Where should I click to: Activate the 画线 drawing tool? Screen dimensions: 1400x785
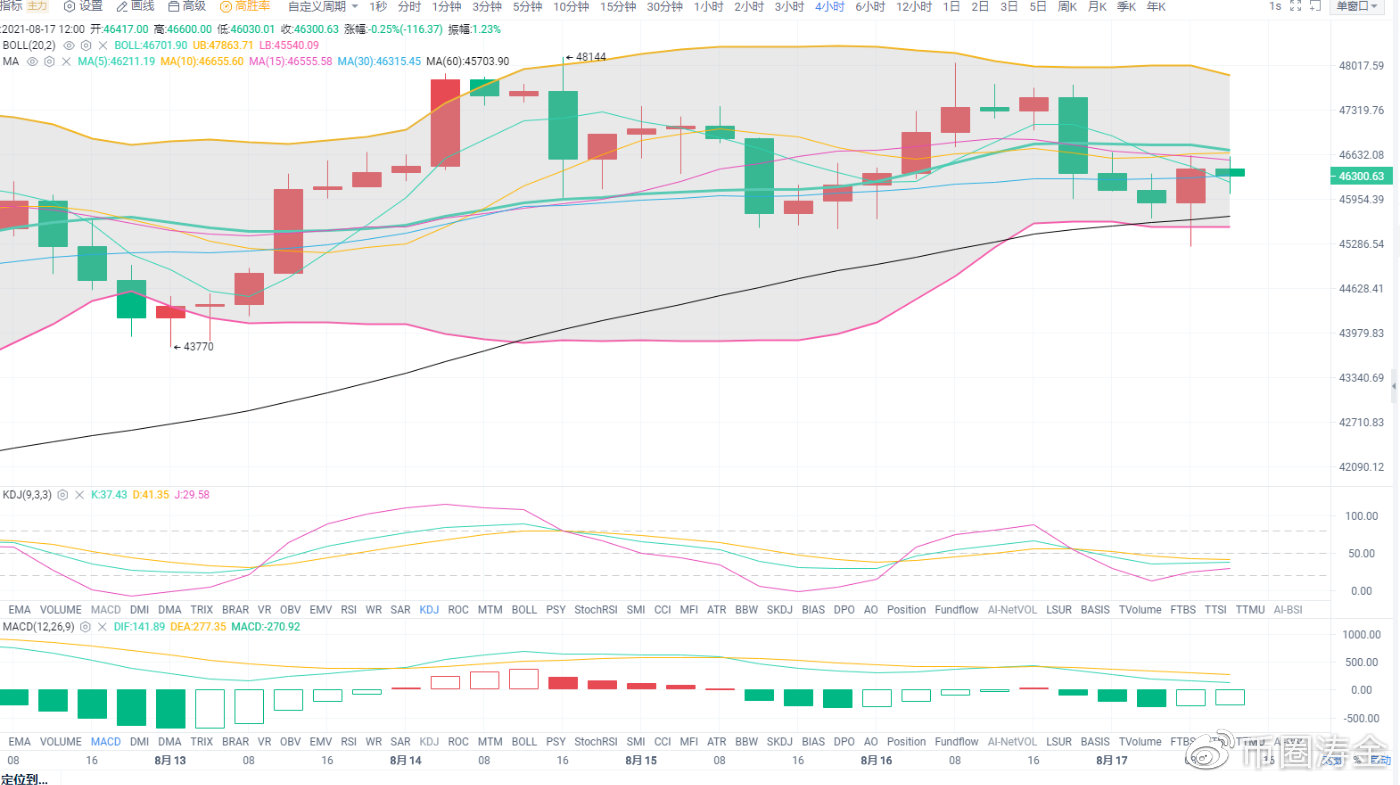(x=135, y=6)
